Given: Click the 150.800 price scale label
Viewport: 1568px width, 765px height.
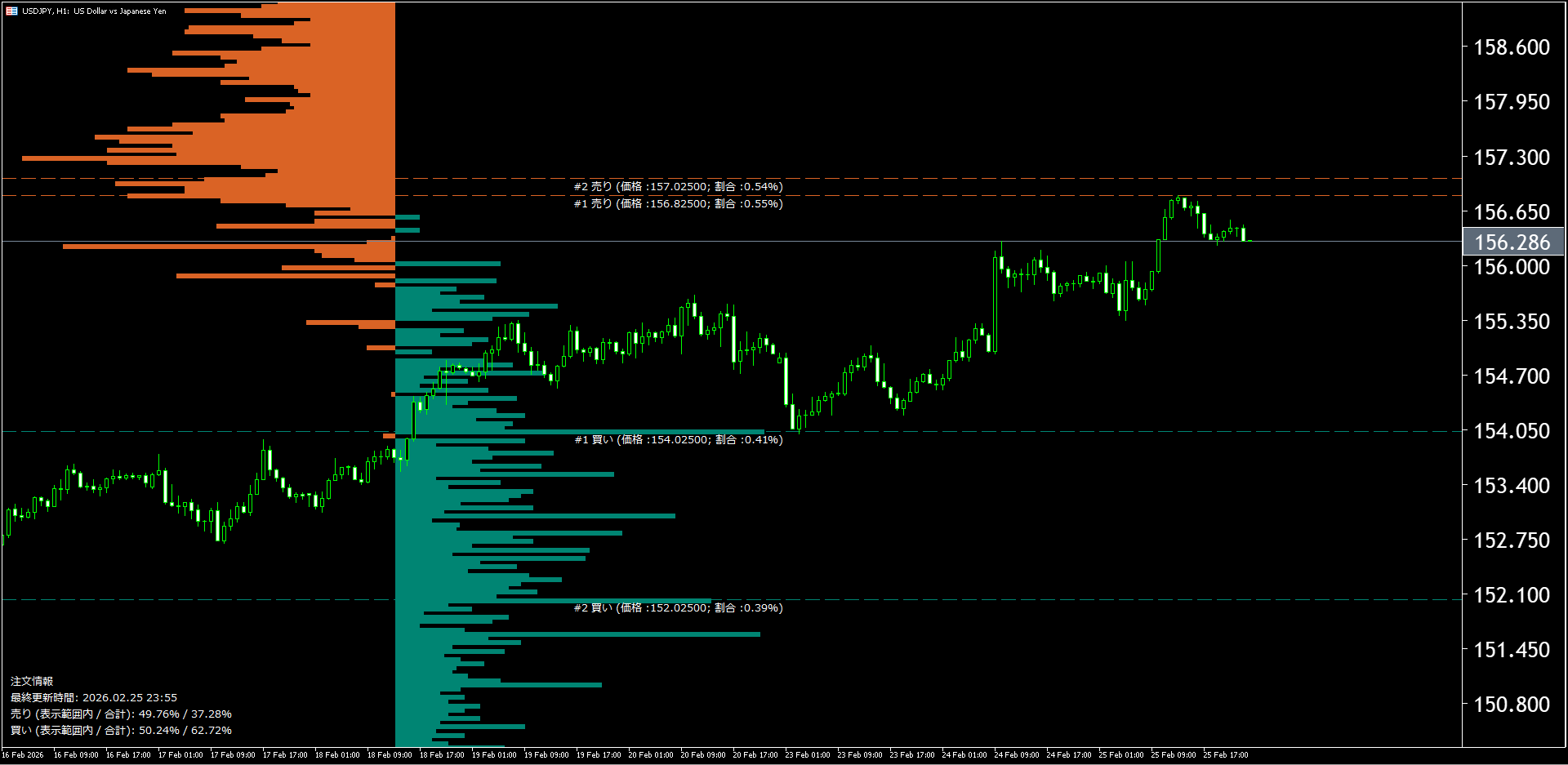Looking at the screenshot, I should click(x=1512, y=705).
